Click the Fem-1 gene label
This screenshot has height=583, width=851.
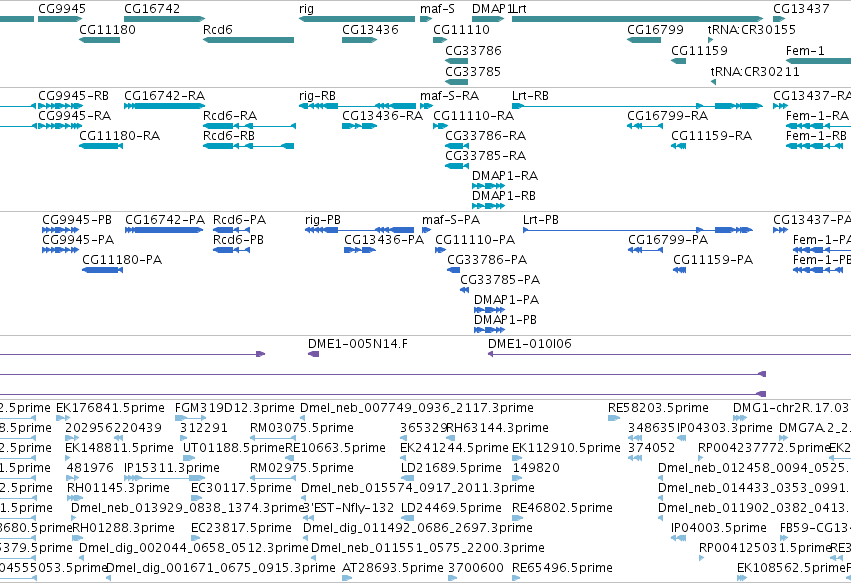click(805, 50)
